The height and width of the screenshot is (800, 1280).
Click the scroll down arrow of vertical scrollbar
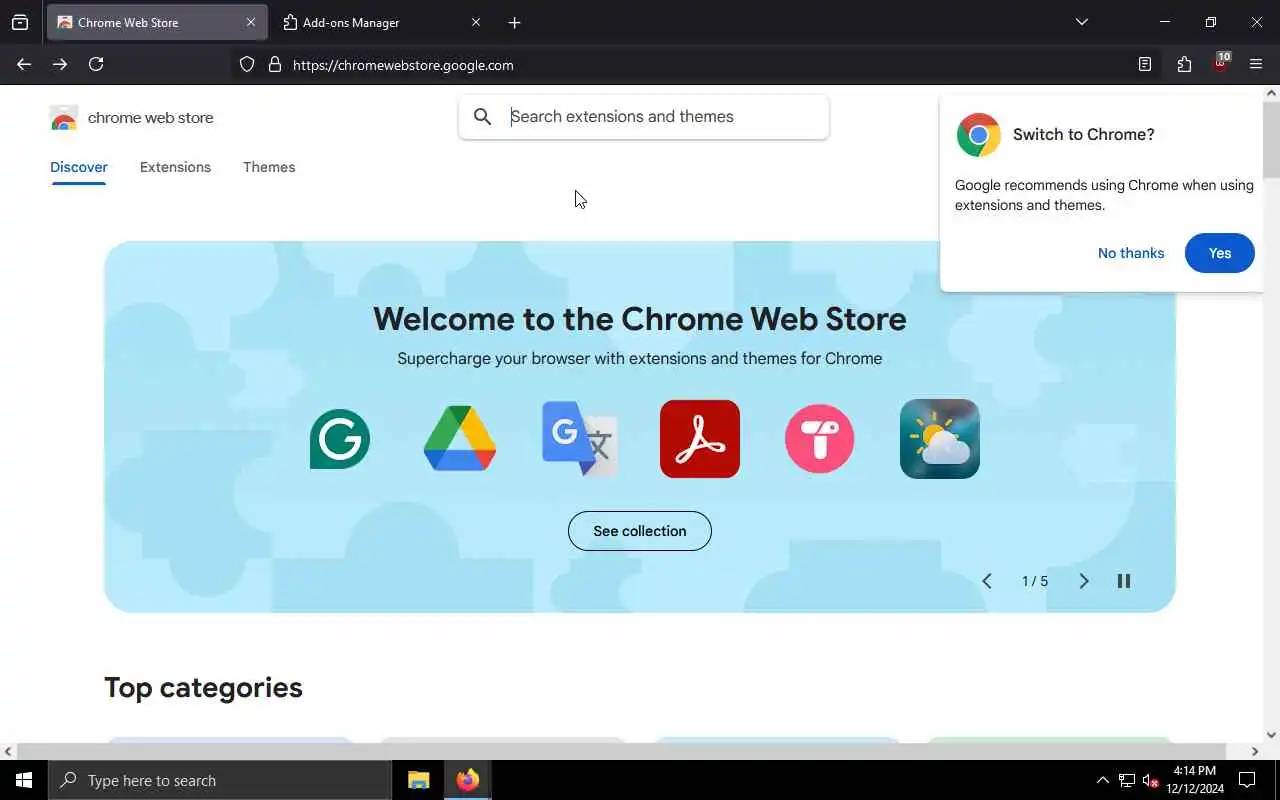pos(1271,735)
